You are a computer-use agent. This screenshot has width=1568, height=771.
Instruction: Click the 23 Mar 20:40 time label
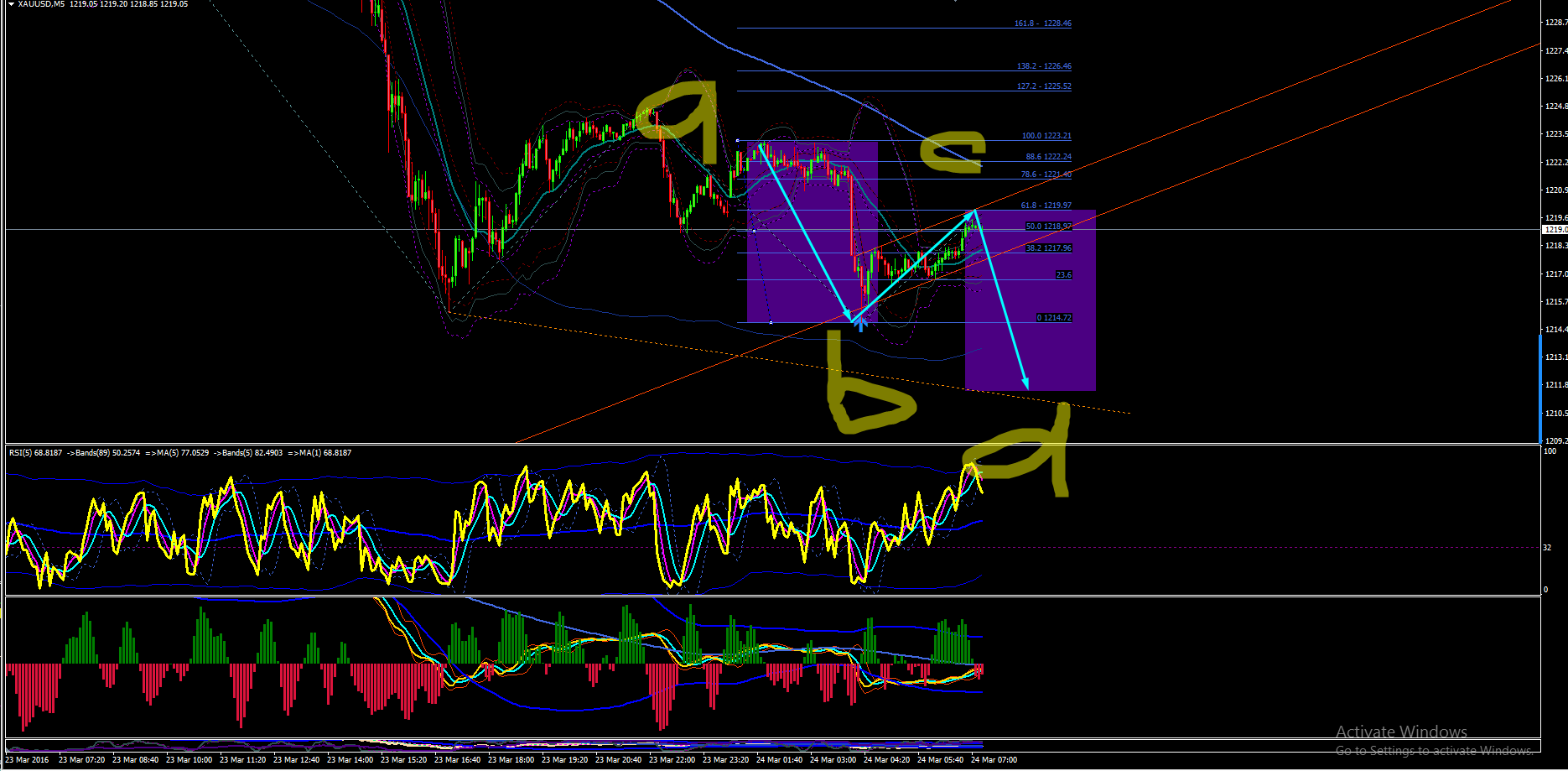[x=618, y=760]
